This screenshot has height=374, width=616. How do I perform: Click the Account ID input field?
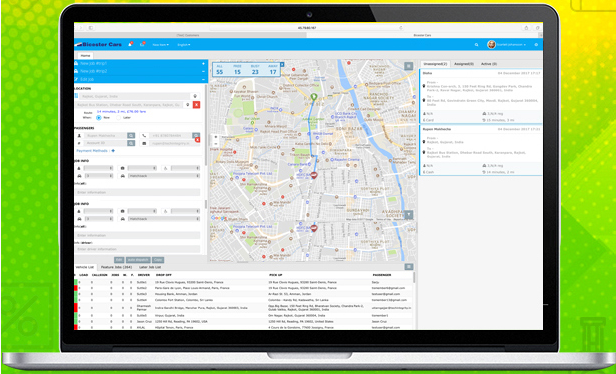coord(105,143)
